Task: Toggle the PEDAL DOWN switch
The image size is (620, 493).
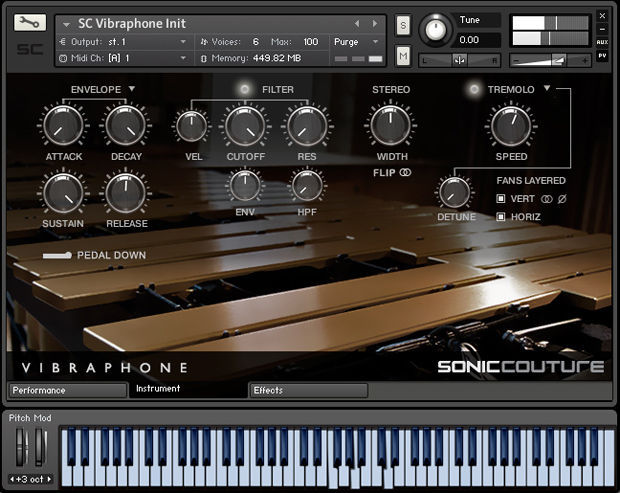Action: click(57, 255)
